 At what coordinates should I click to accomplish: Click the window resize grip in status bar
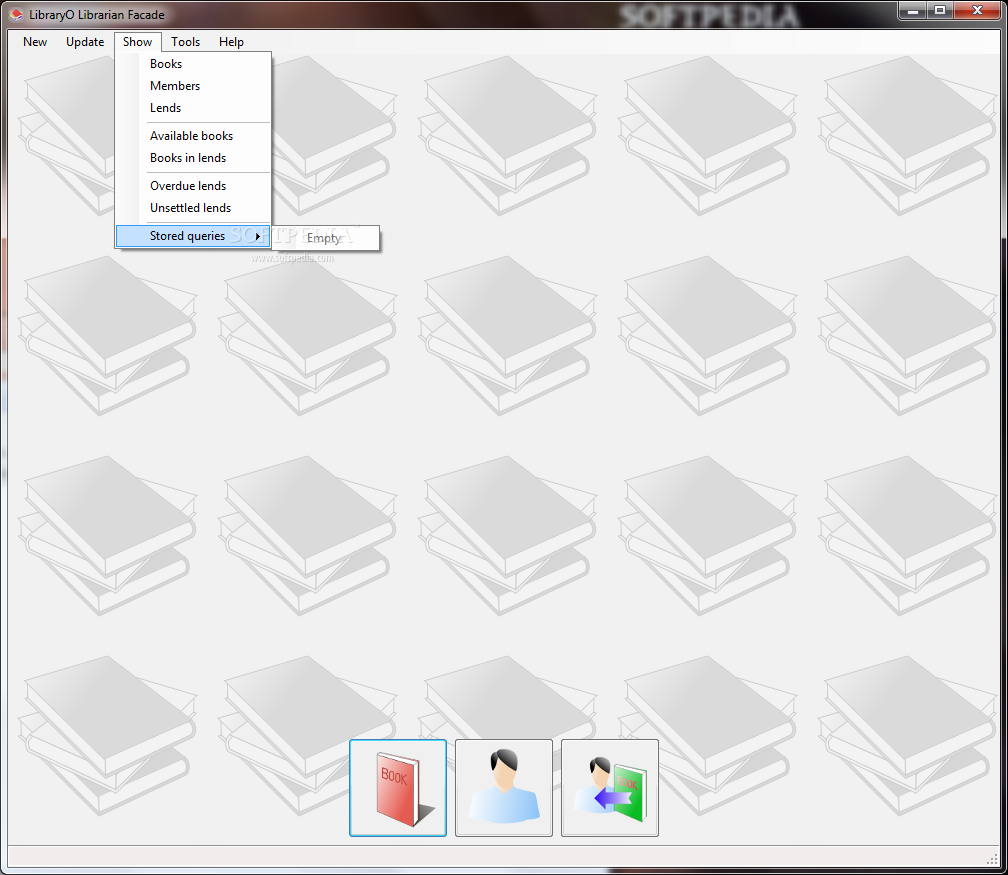993,860
